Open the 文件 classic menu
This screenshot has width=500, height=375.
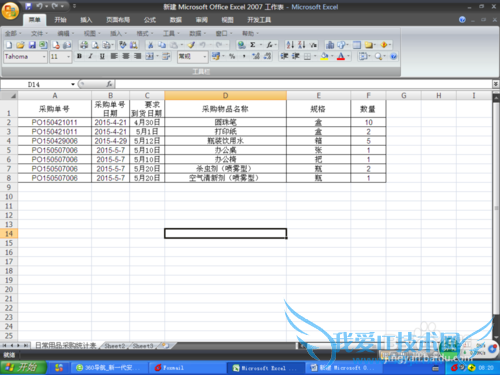click(39, 33)
